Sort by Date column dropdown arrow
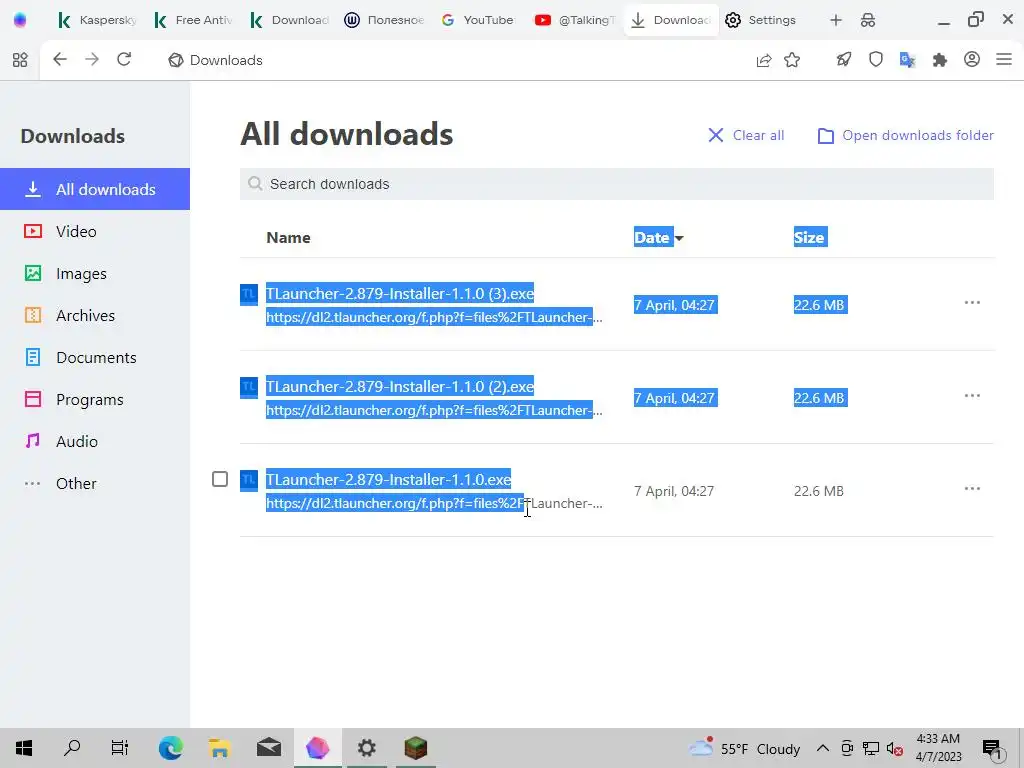 coord(679,238)
